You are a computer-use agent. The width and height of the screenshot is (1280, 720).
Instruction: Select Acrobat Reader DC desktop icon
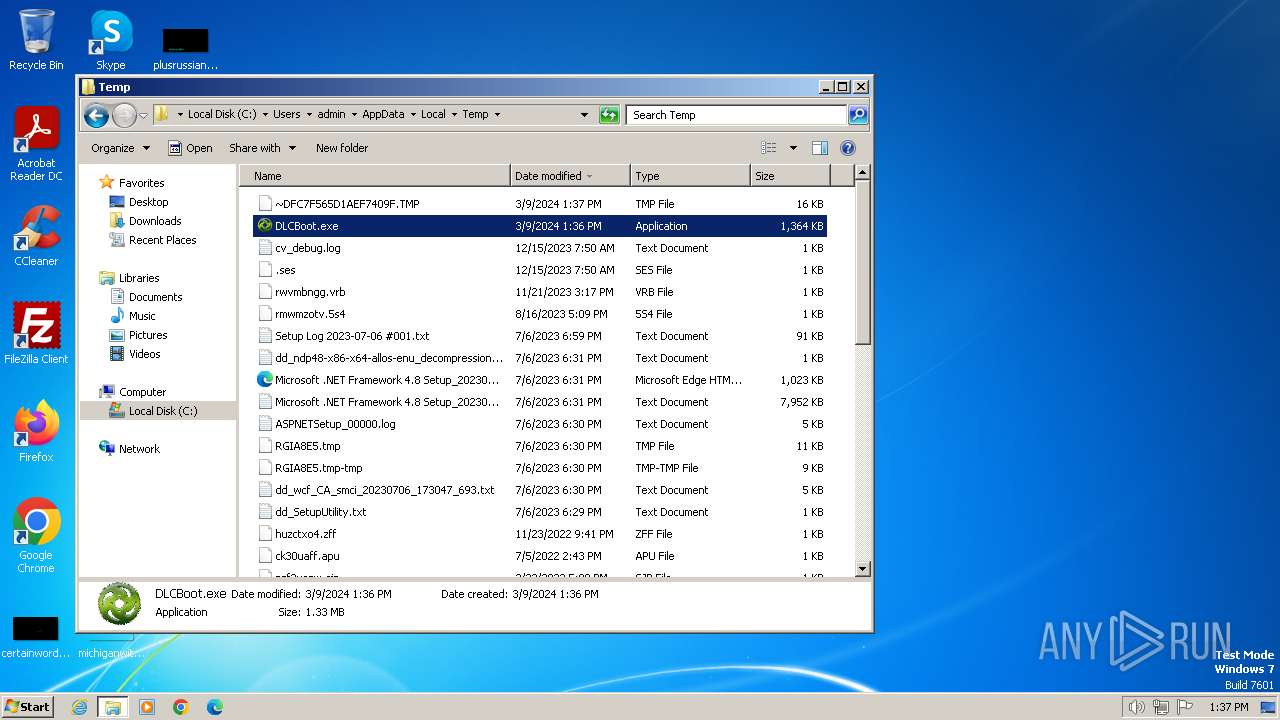coord(36,145)
